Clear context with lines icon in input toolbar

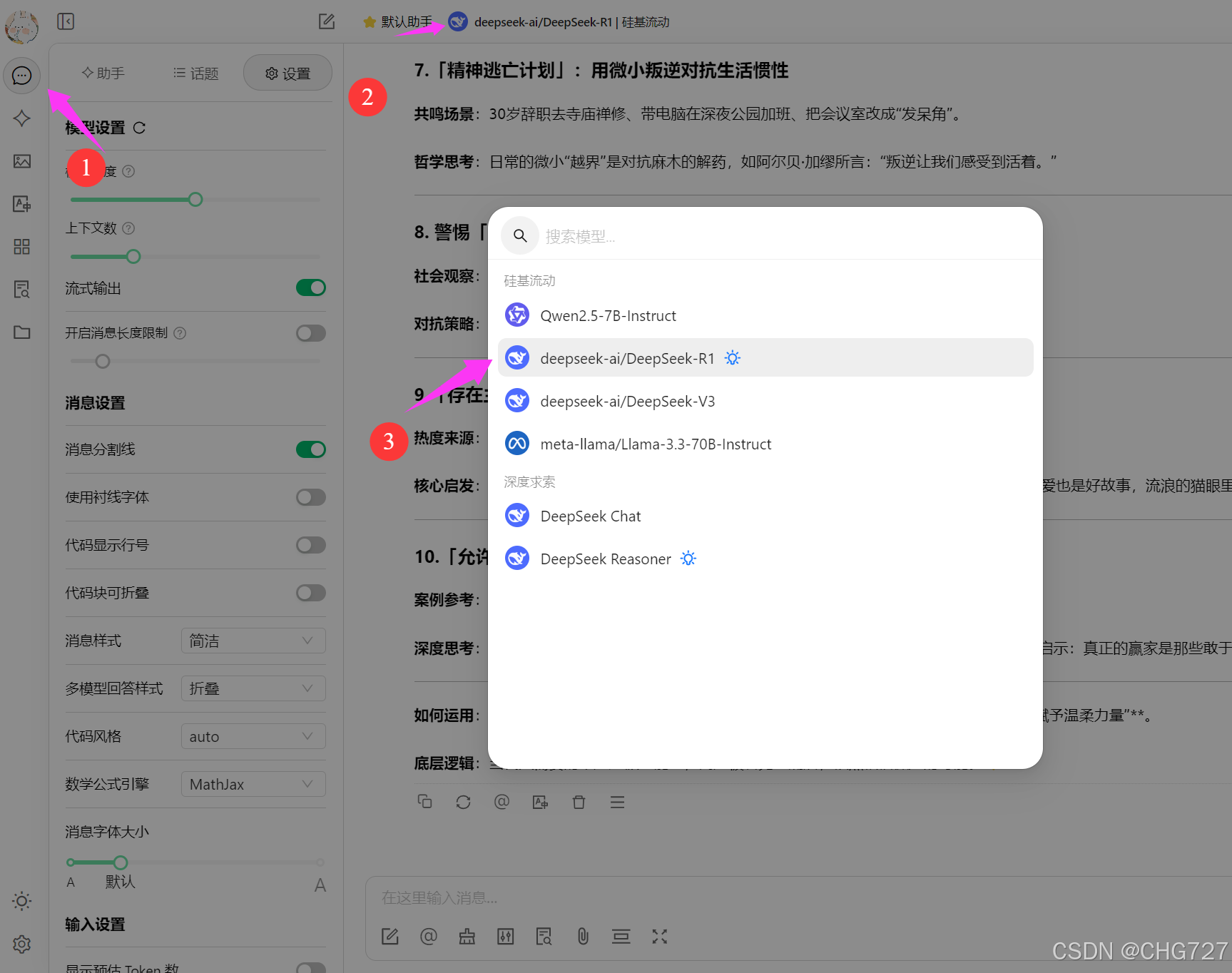[x=621, y=937]
